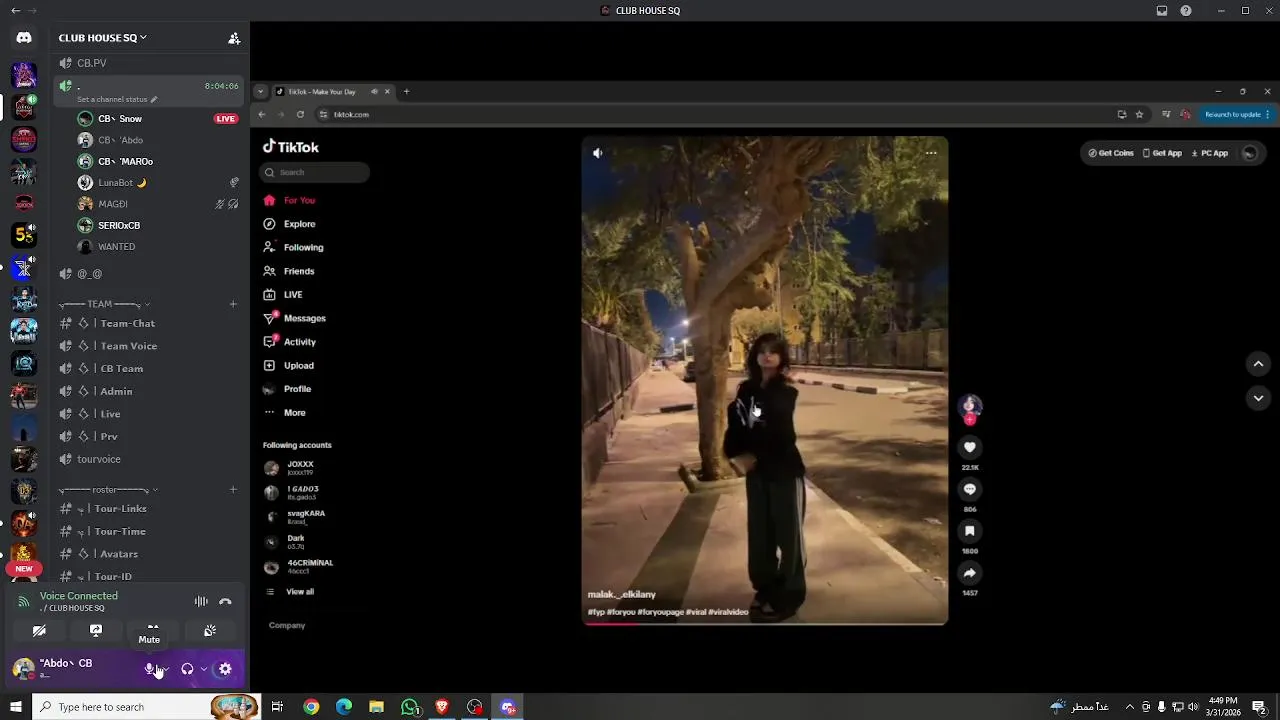The image size is (1280, 720).
Task: Collapse the roster category
Action: (x=108, y=490)
